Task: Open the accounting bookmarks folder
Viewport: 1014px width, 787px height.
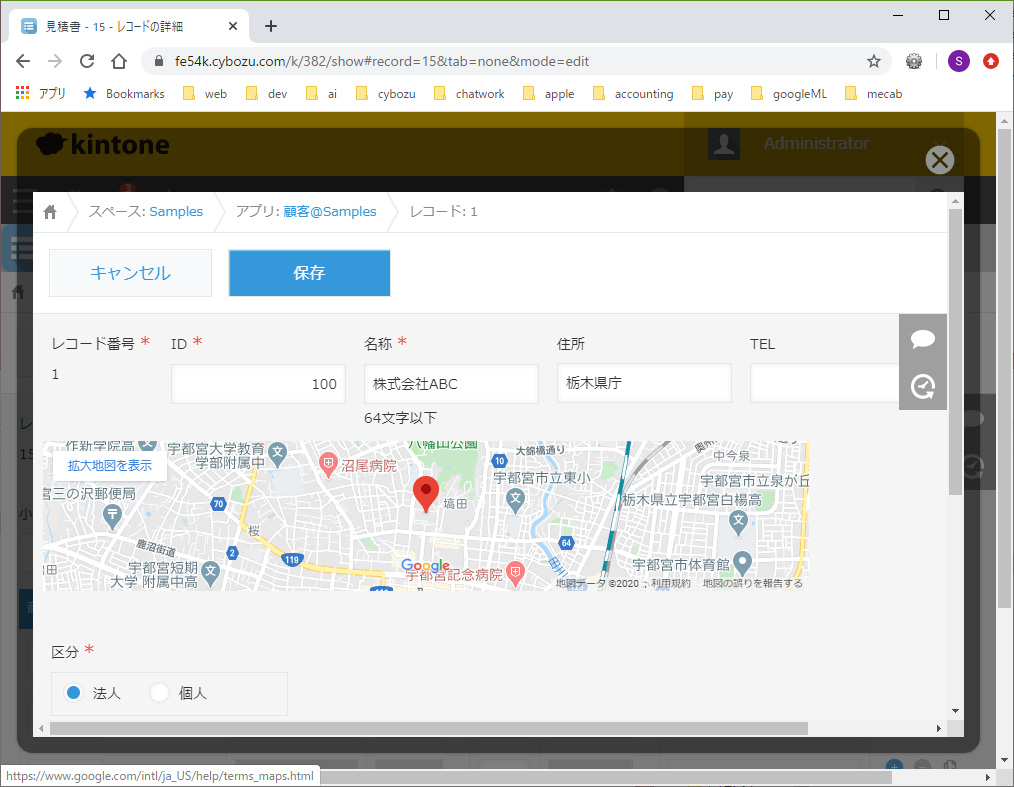Action: point(633,94)
